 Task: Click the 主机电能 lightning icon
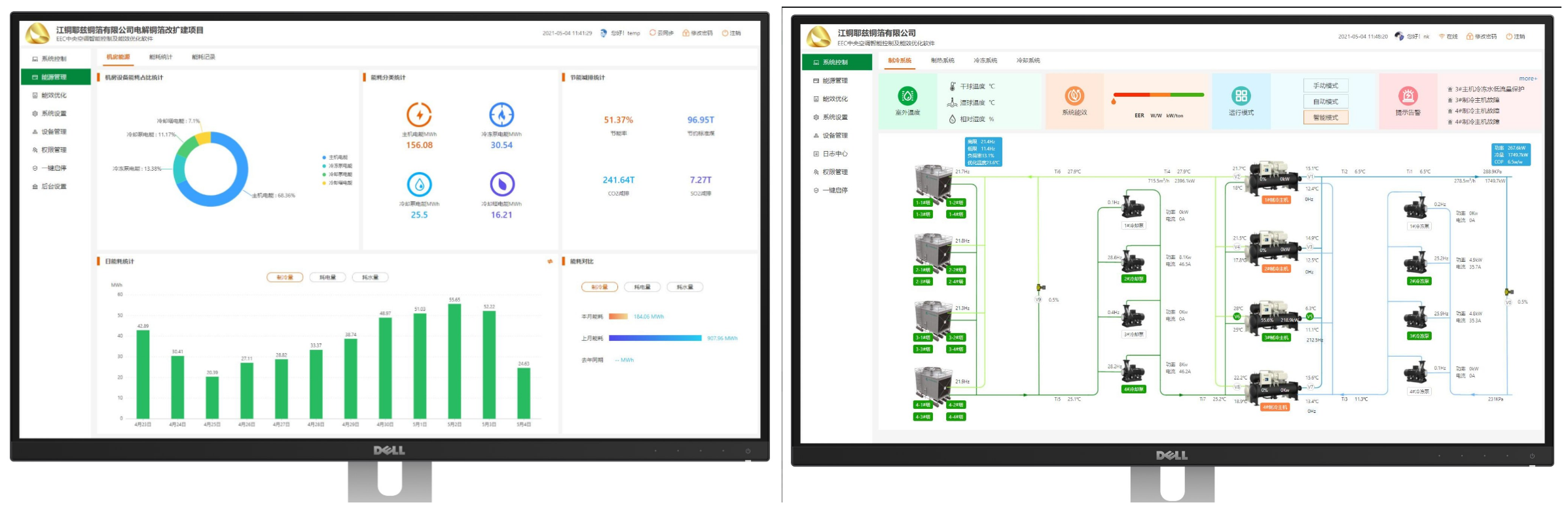click(419, 114)
